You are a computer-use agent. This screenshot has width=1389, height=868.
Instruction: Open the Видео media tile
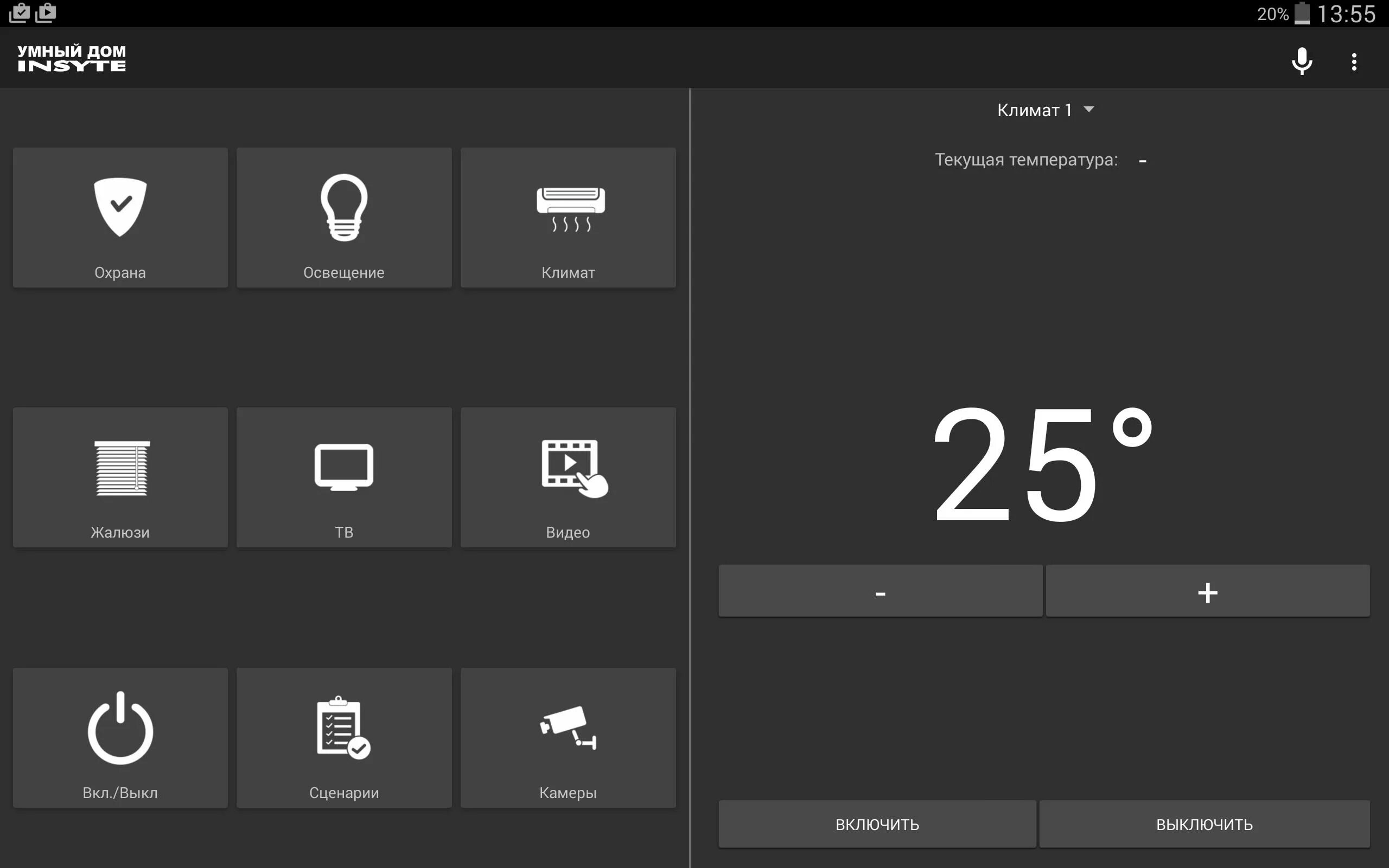tap(568, 477)
